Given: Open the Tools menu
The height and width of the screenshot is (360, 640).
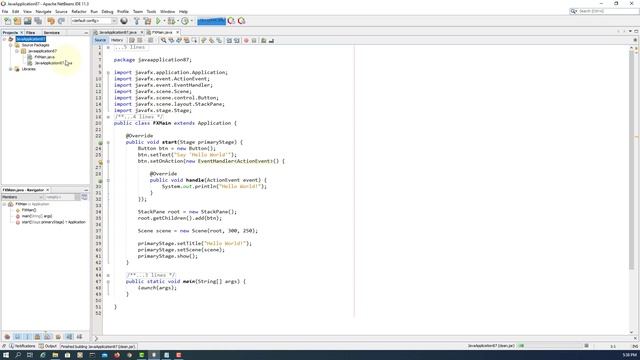Looking at the screenshot, I should point(151,11).
